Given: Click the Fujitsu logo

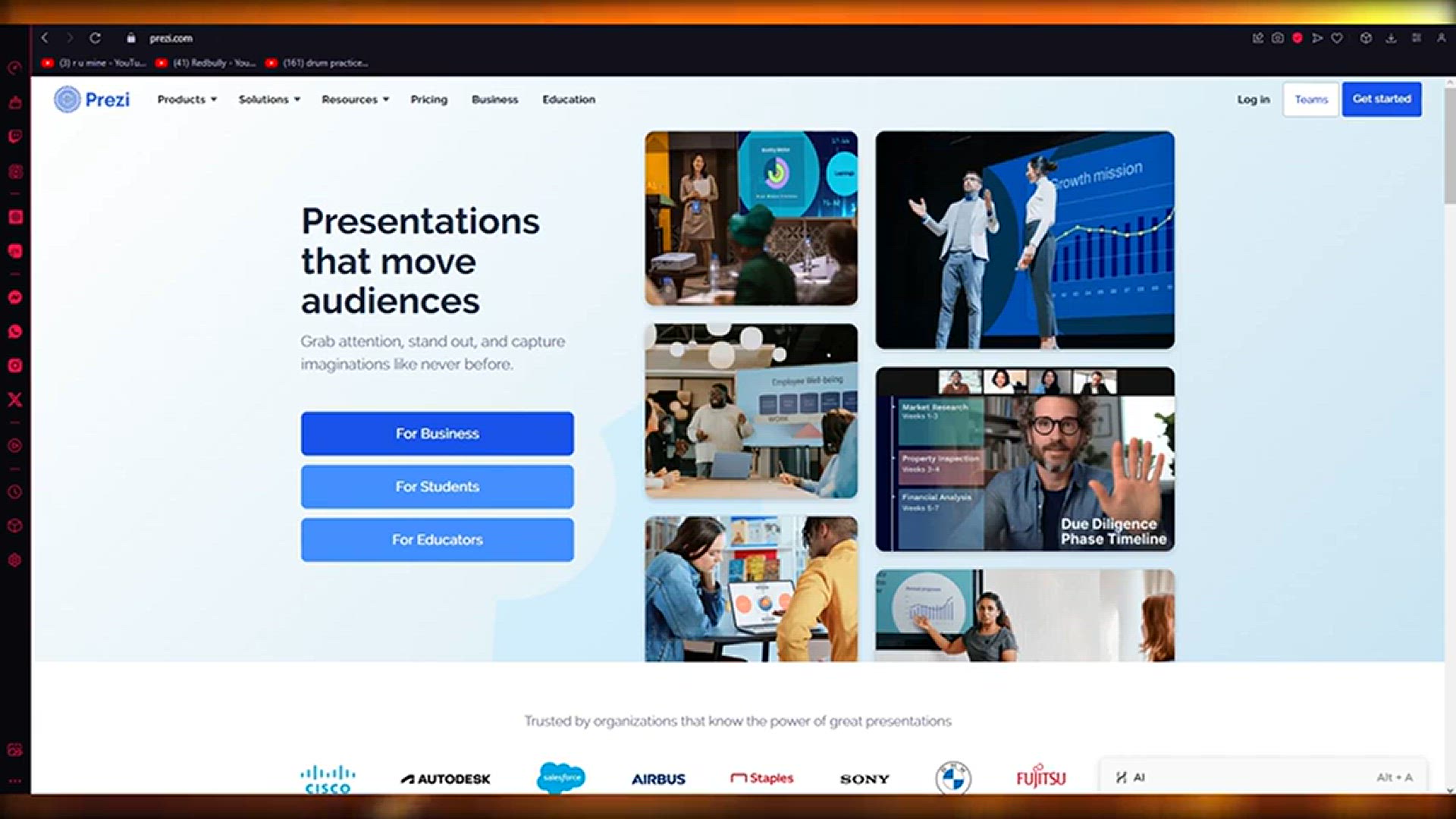Looking at the screenshot, I should 1040,777.
